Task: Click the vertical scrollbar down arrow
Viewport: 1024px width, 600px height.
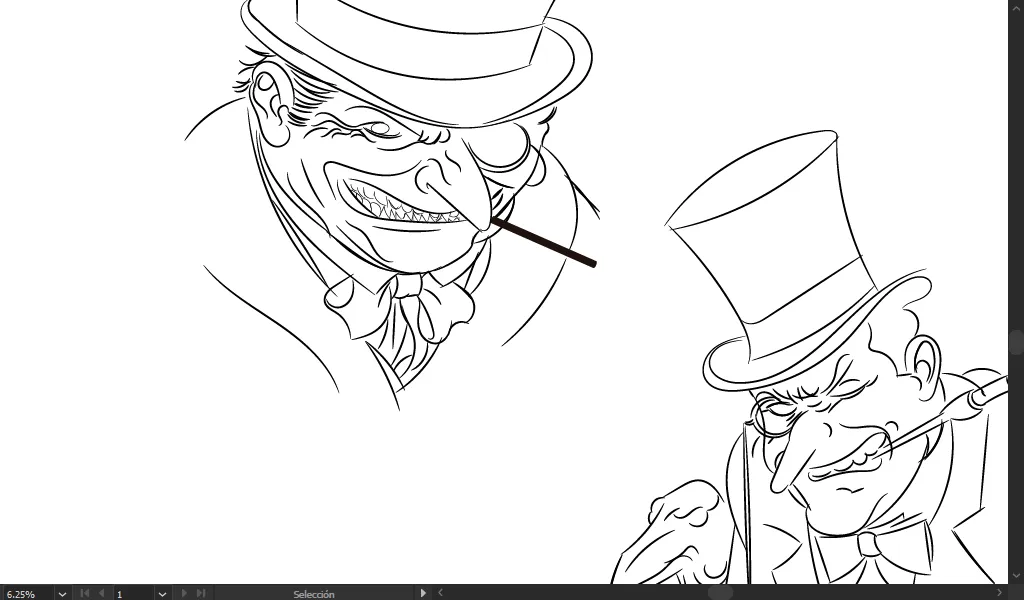Action: click(1016, 576)
